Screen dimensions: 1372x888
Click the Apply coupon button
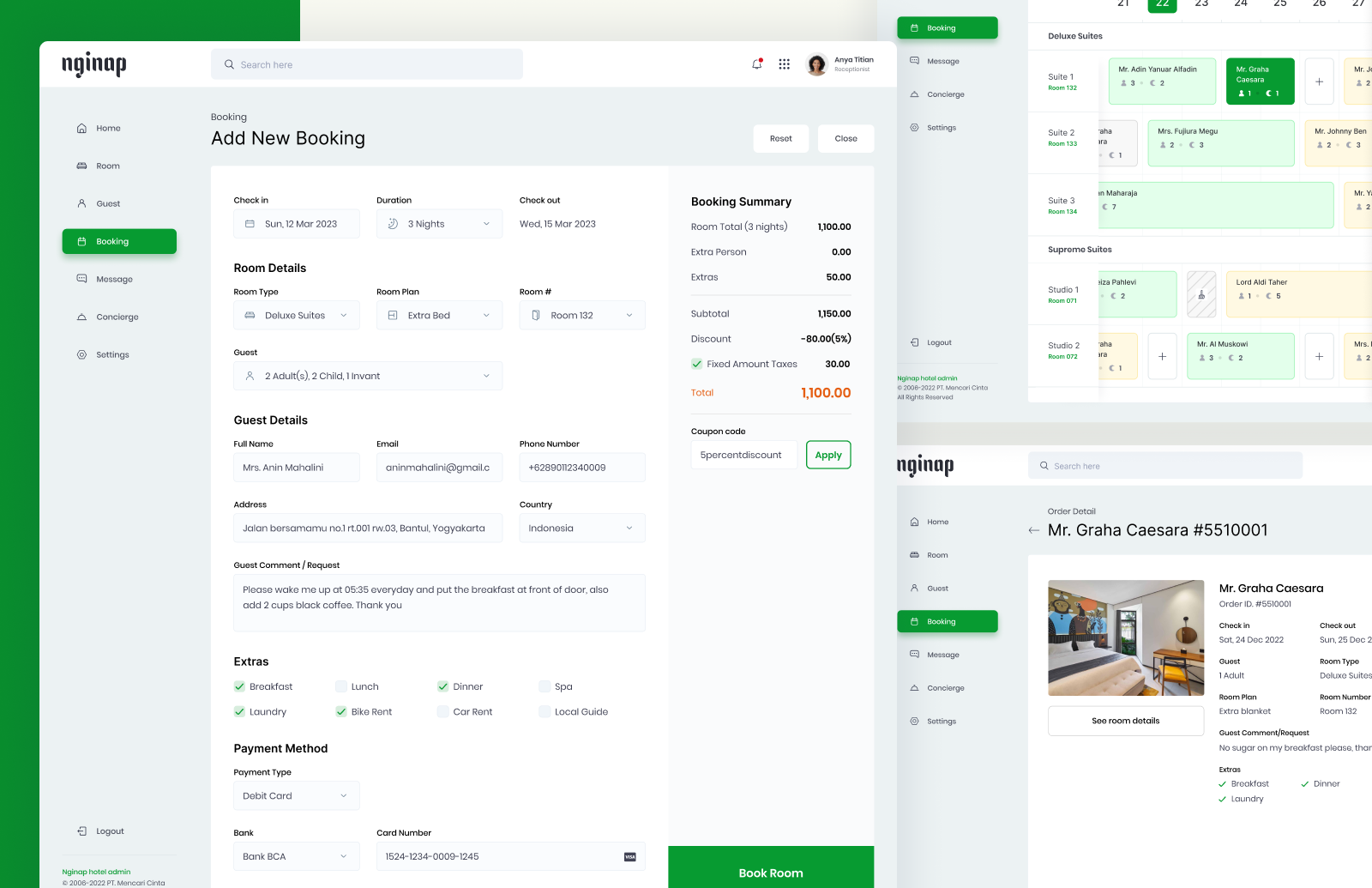tap(827, 455)
